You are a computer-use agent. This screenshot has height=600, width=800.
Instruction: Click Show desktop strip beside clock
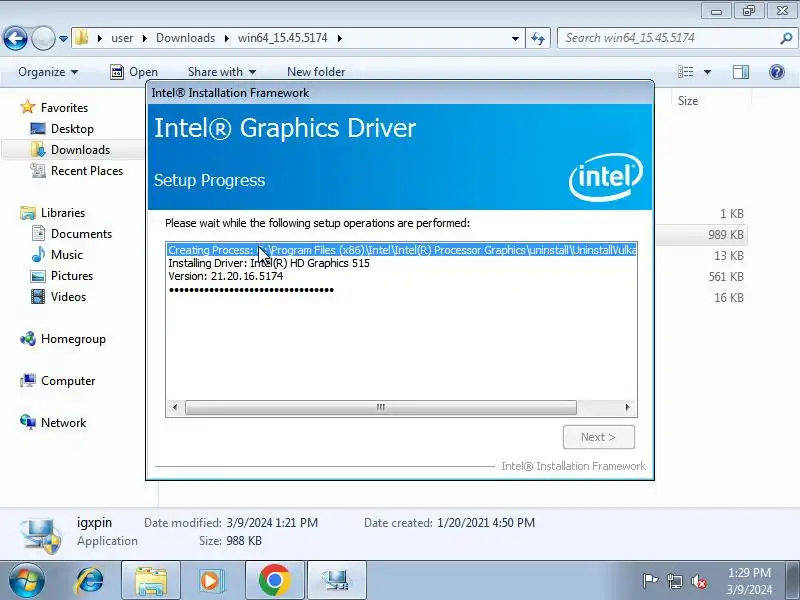point(793,580)
